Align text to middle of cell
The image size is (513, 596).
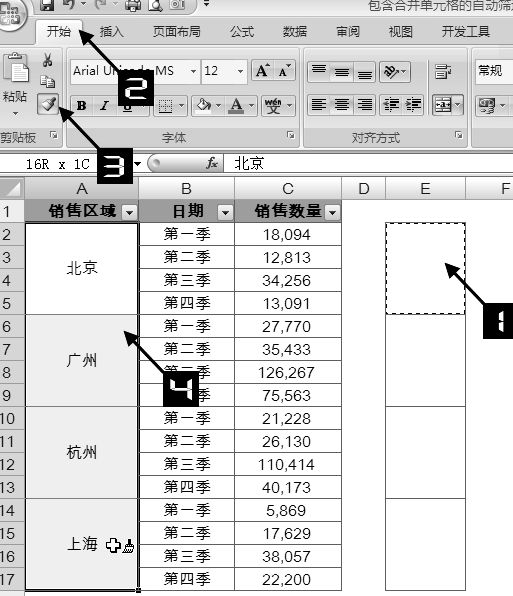[342, 71]
